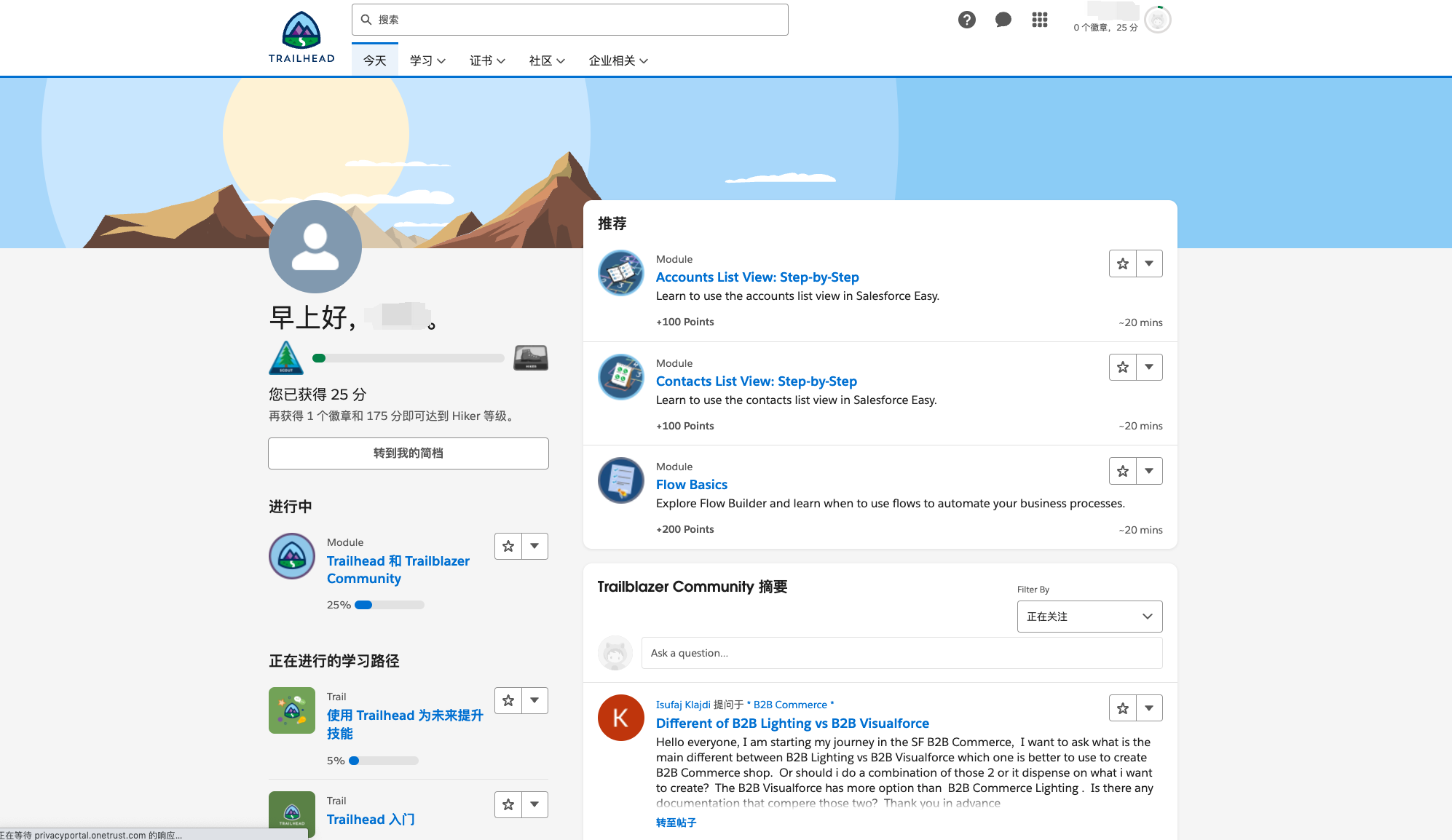The height and width of the screenshot is (840, 1452).
Task: Select the 今天 tab
Action: (374, 60)
